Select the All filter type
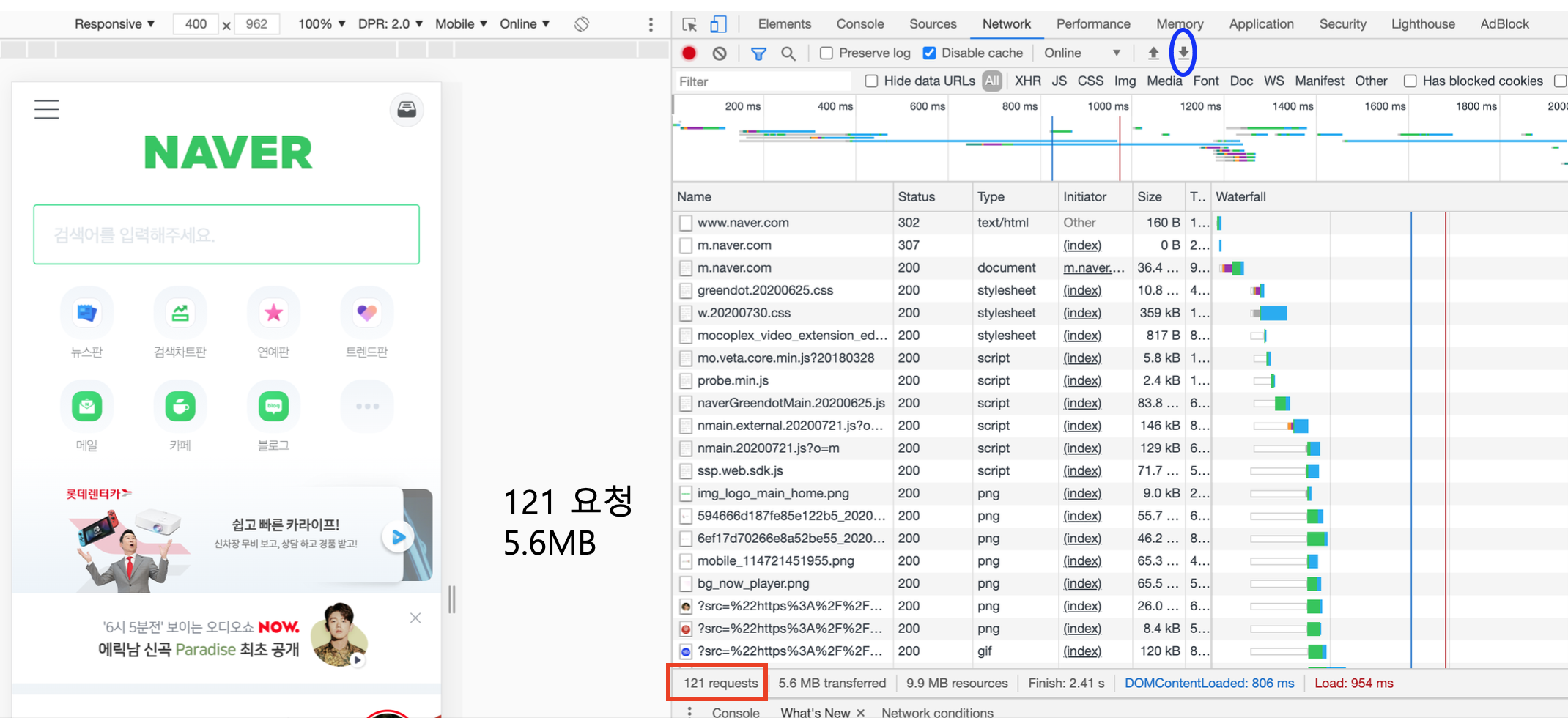The image size is (1568, 718). point(992,81)
